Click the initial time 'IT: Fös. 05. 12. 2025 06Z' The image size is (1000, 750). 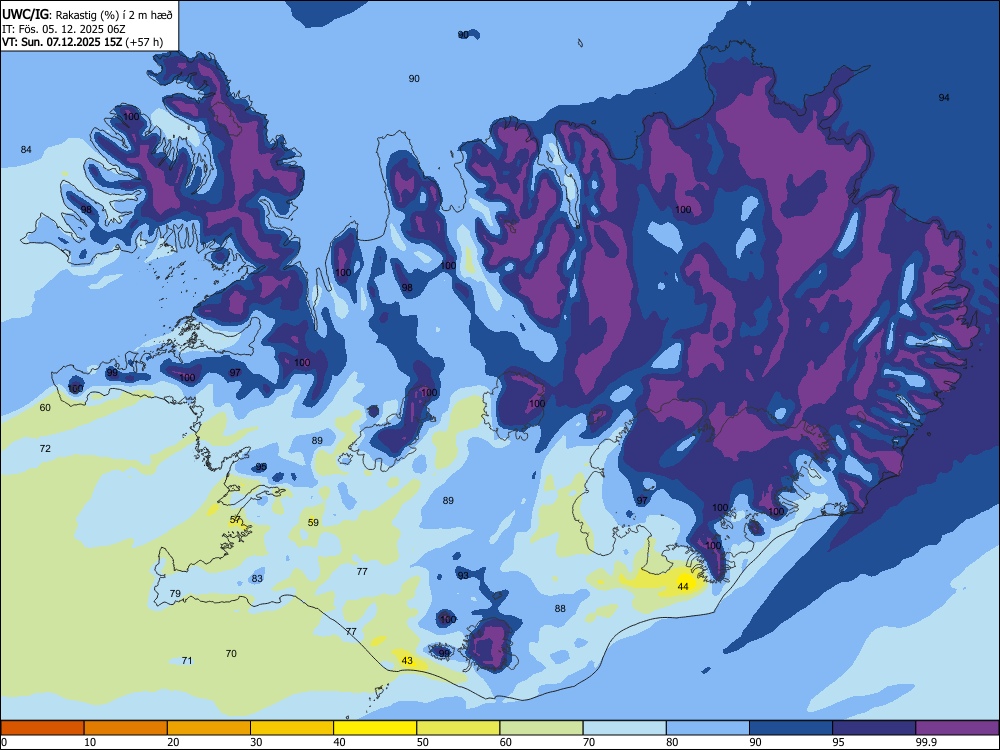[x=64, y=29]
